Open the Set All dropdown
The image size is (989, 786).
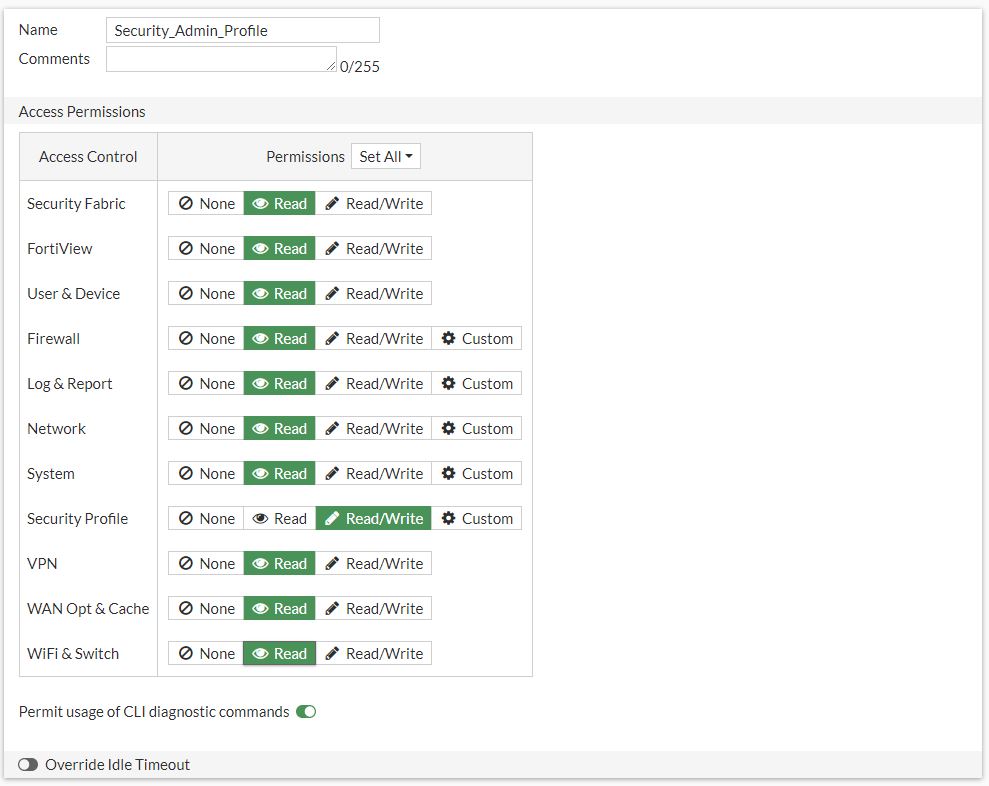point(386,157)
